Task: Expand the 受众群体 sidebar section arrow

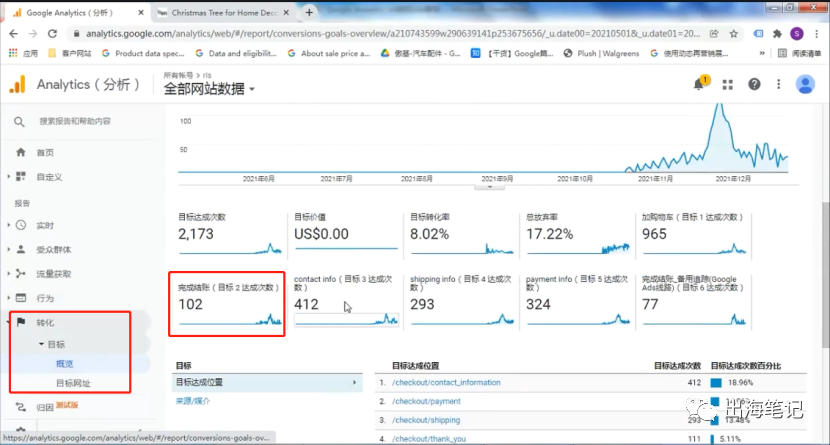Action: [x=8, y=249]
